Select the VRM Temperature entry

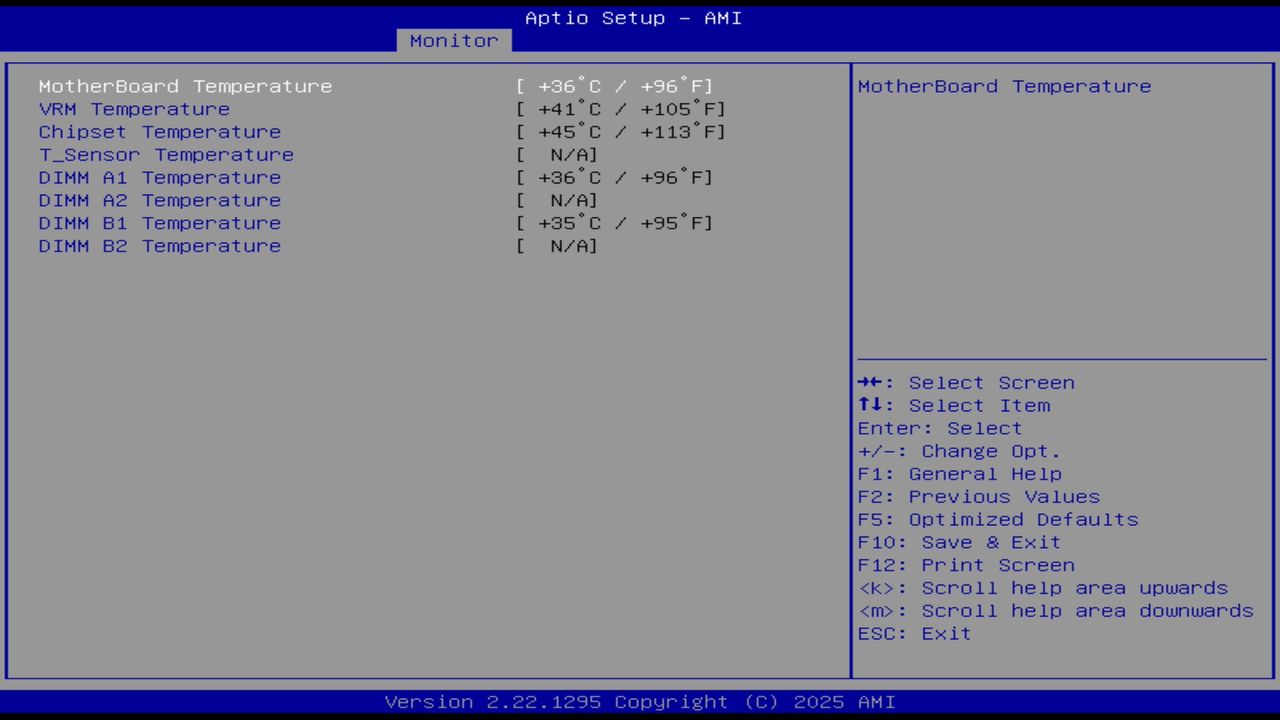133,109
